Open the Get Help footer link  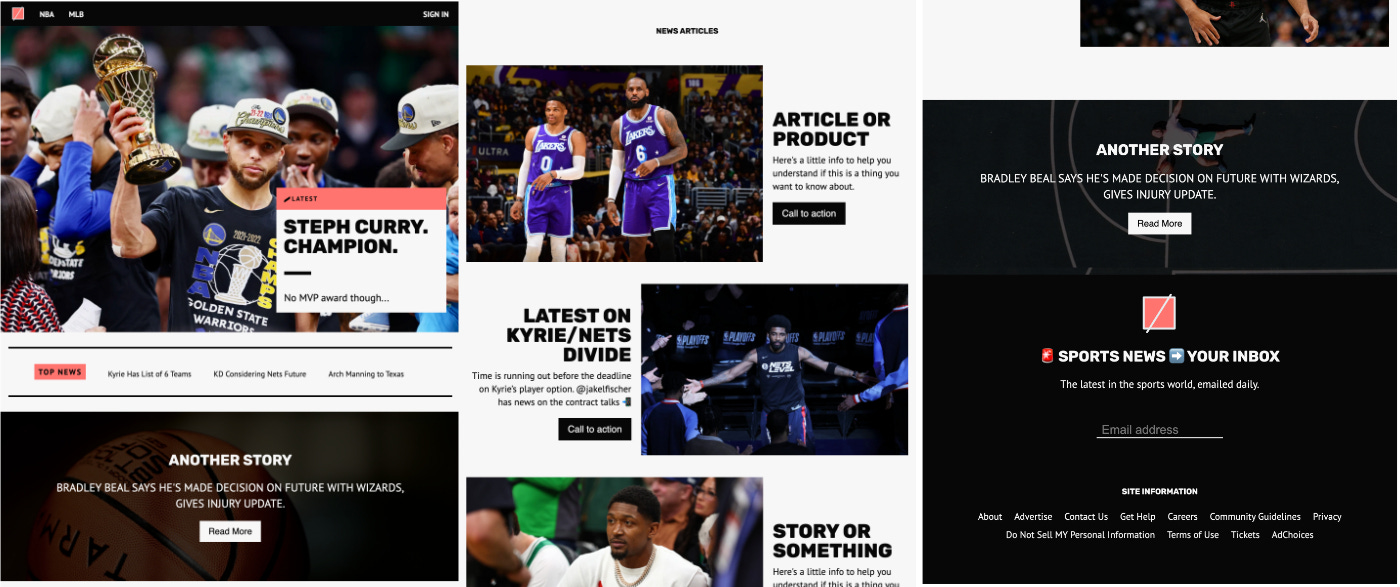coord(1138,517)
